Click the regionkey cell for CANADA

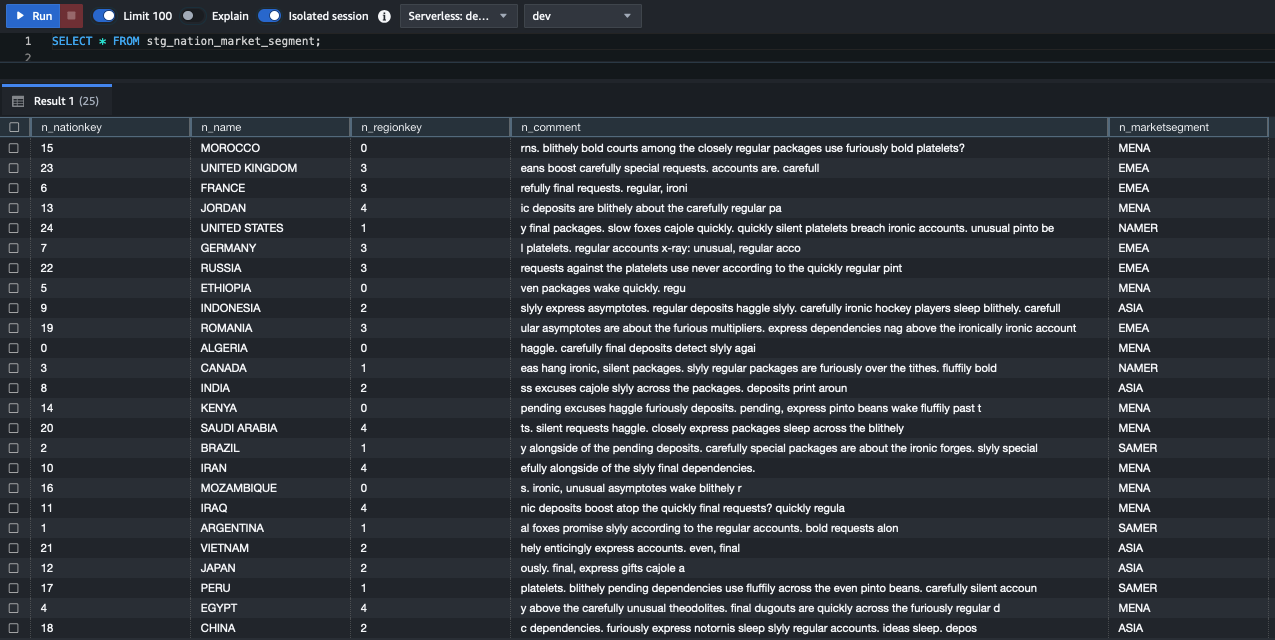tap(430, 368)
